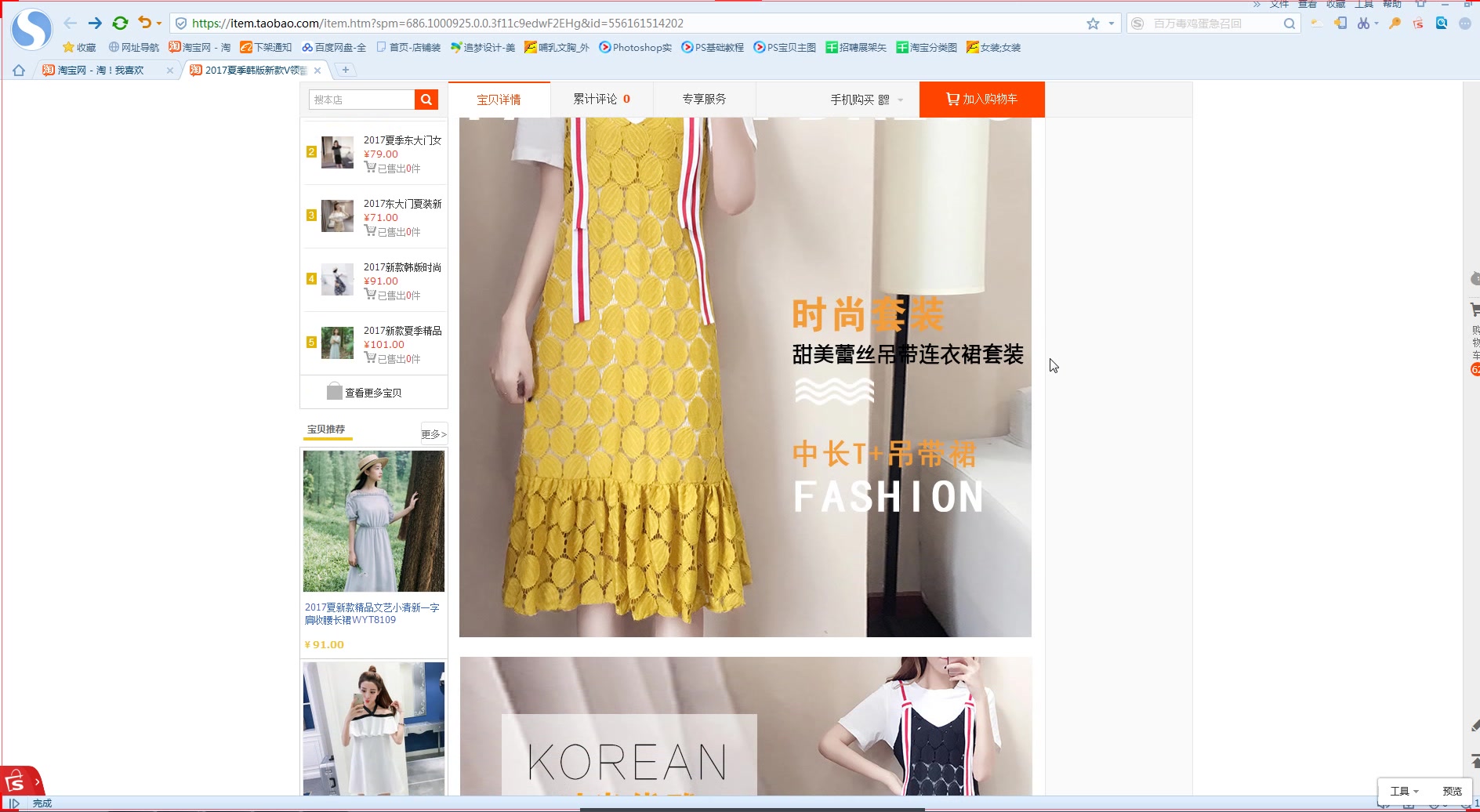Click the back-to-top arrow in right sidebar

coord(1475,760)
